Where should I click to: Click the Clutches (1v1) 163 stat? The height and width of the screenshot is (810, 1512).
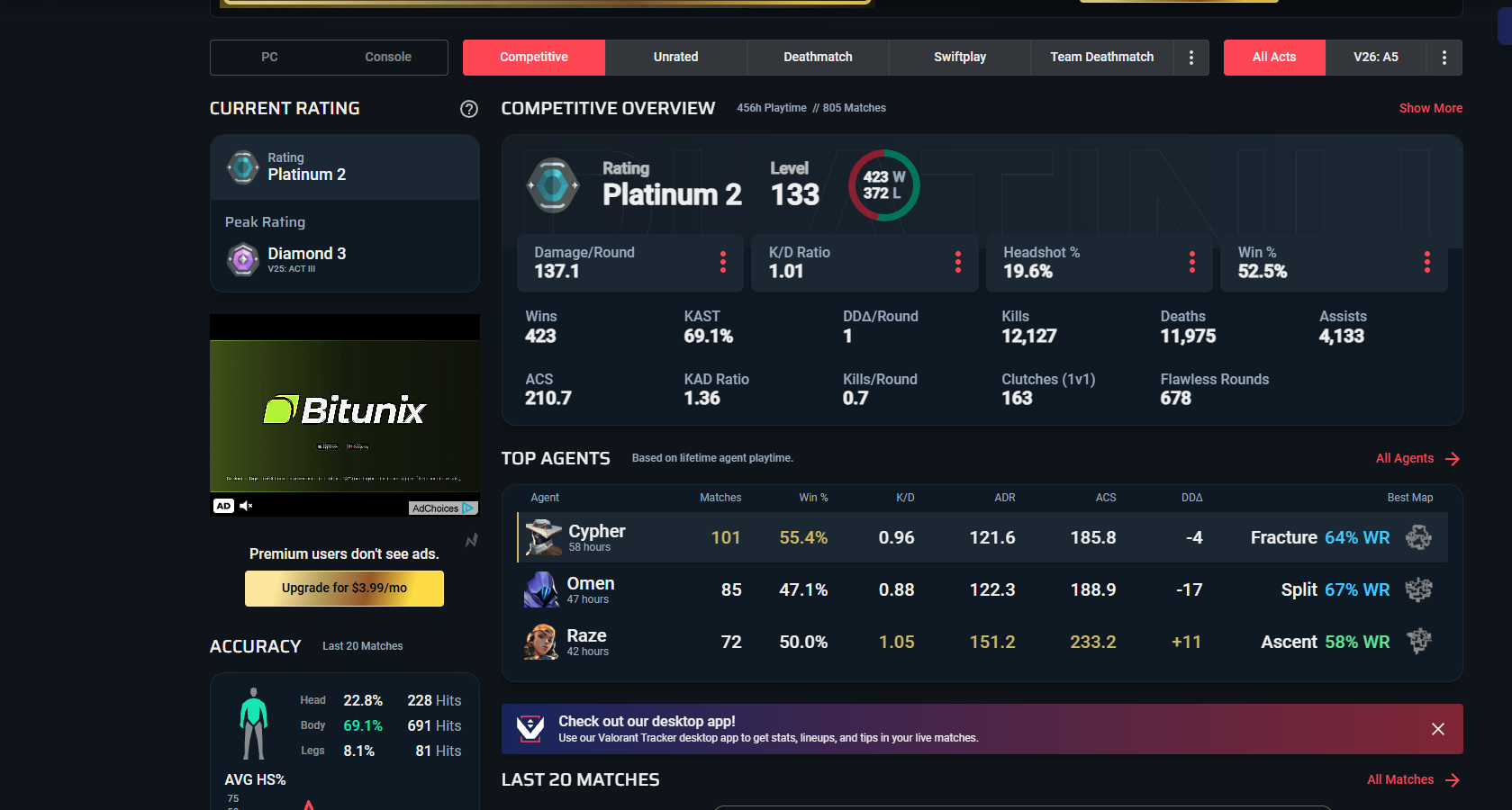[1048, 389]
